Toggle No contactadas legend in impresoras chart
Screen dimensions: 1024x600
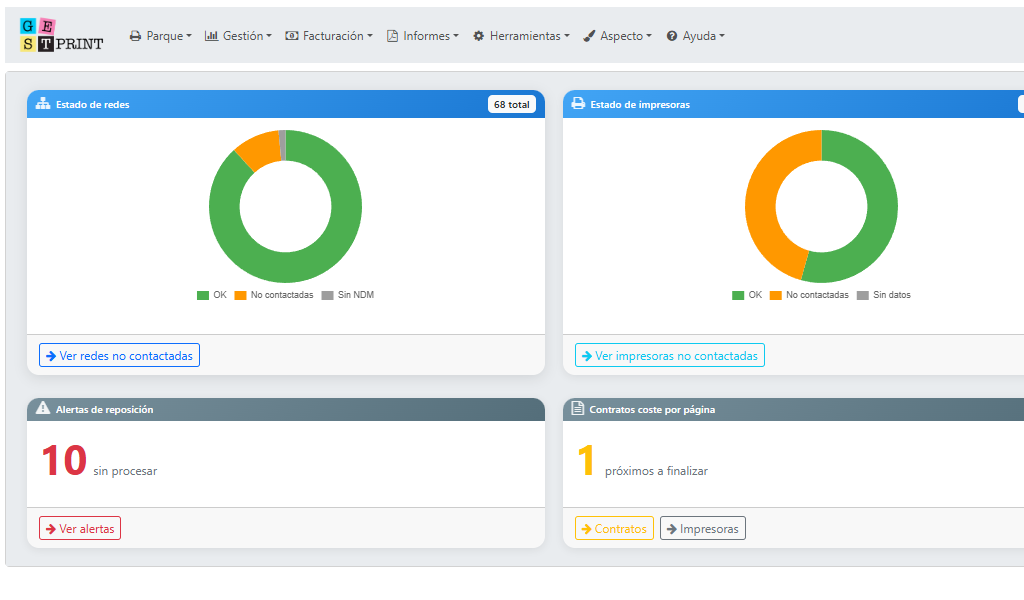click(809, 295)
